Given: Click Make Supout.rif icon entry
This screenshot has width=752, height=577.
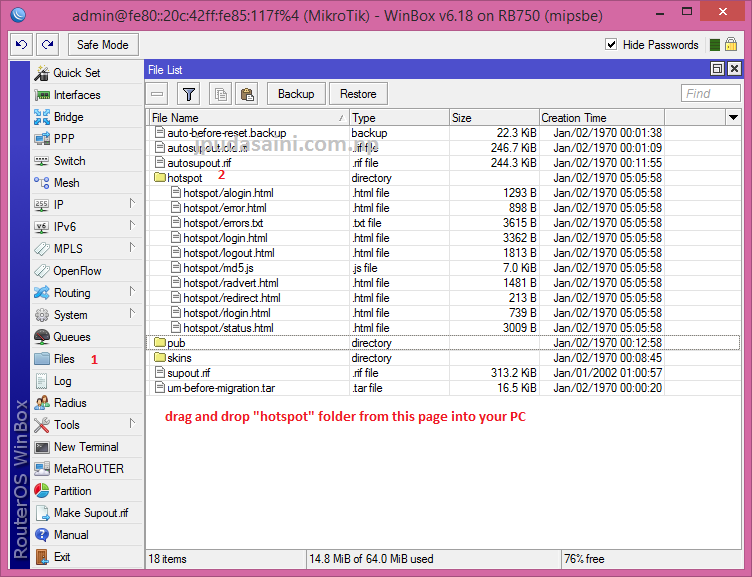Looking at the screenshot, I should [x=42, y=513].
